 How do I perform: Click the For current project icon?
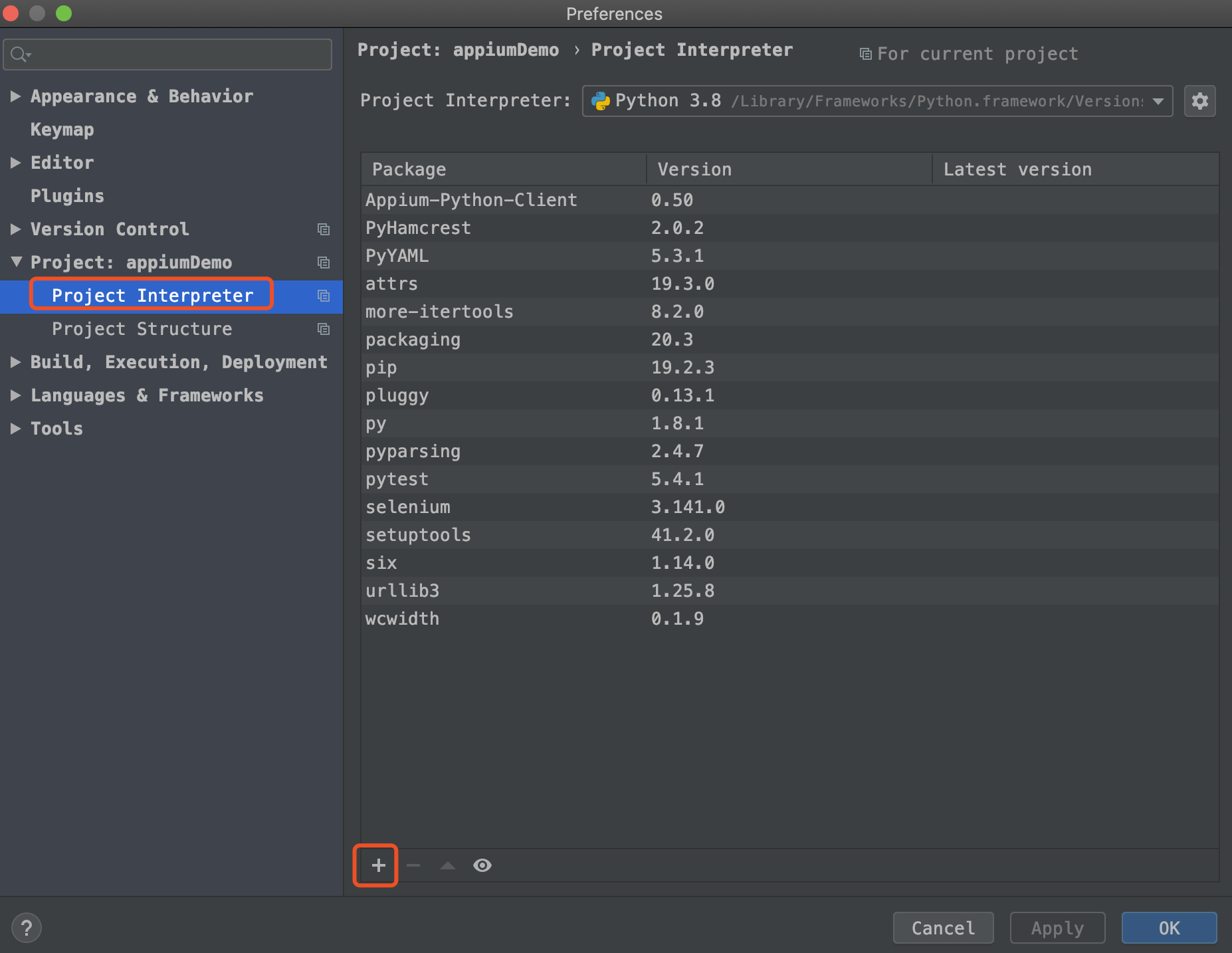(865, 54)
